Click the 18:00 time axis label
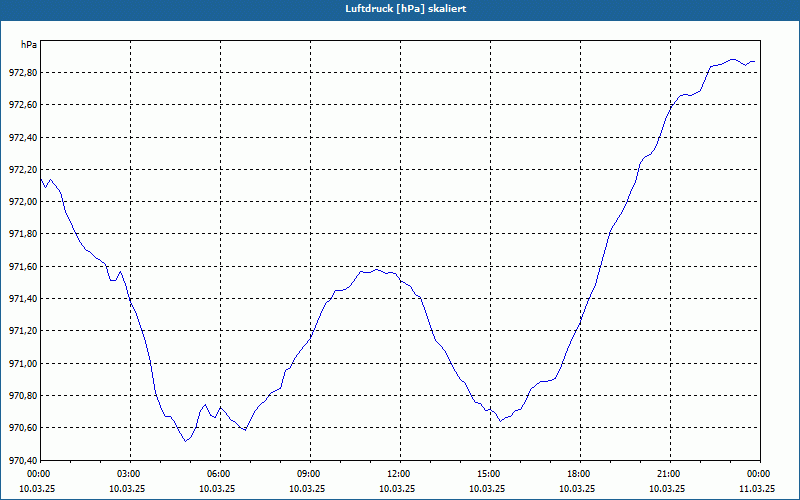 tap(580, 474)
